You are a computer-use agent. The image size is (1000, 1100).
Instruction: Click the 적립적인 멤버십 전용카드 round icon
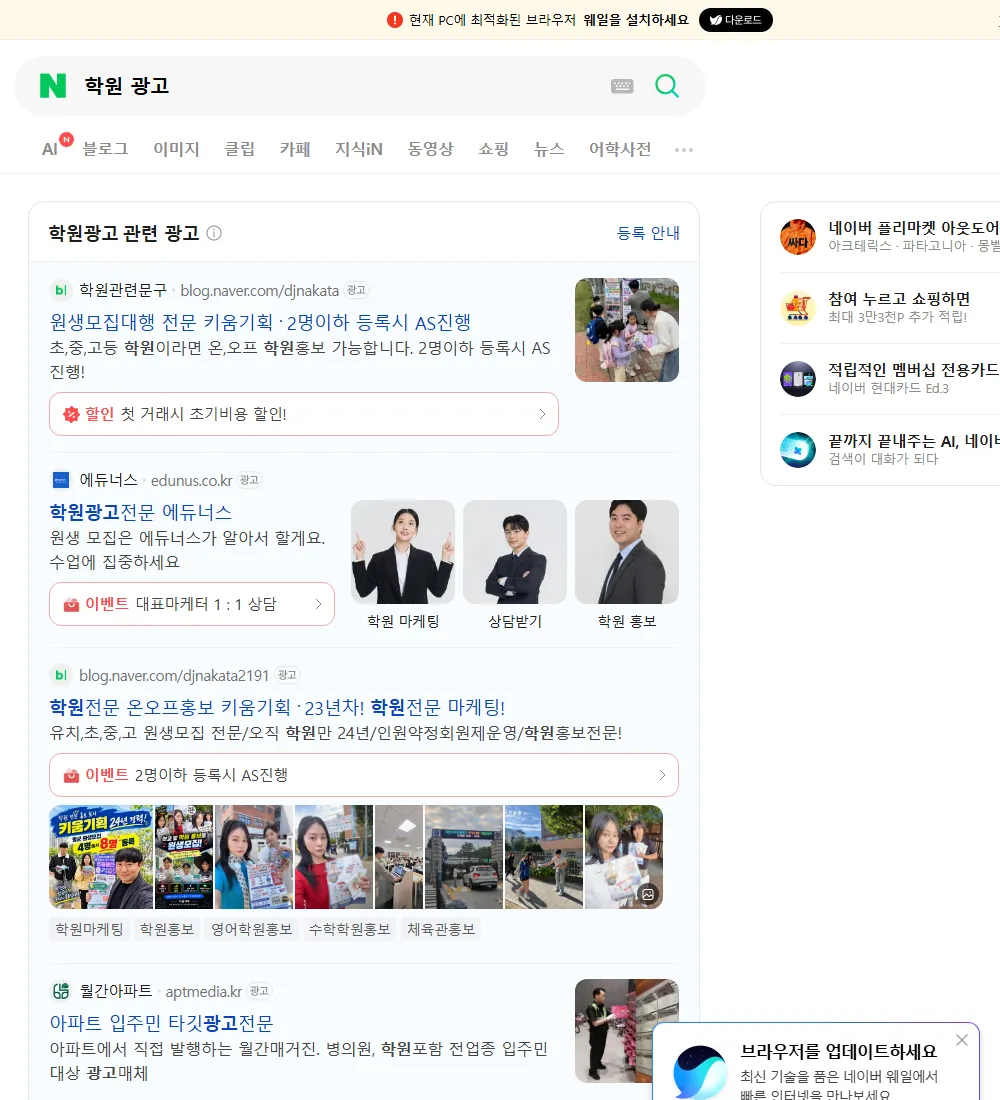[x=798, y=379]
